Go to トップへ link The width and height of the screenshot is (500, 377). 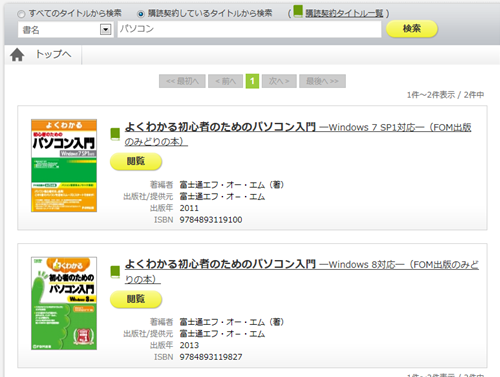point(53,54)
